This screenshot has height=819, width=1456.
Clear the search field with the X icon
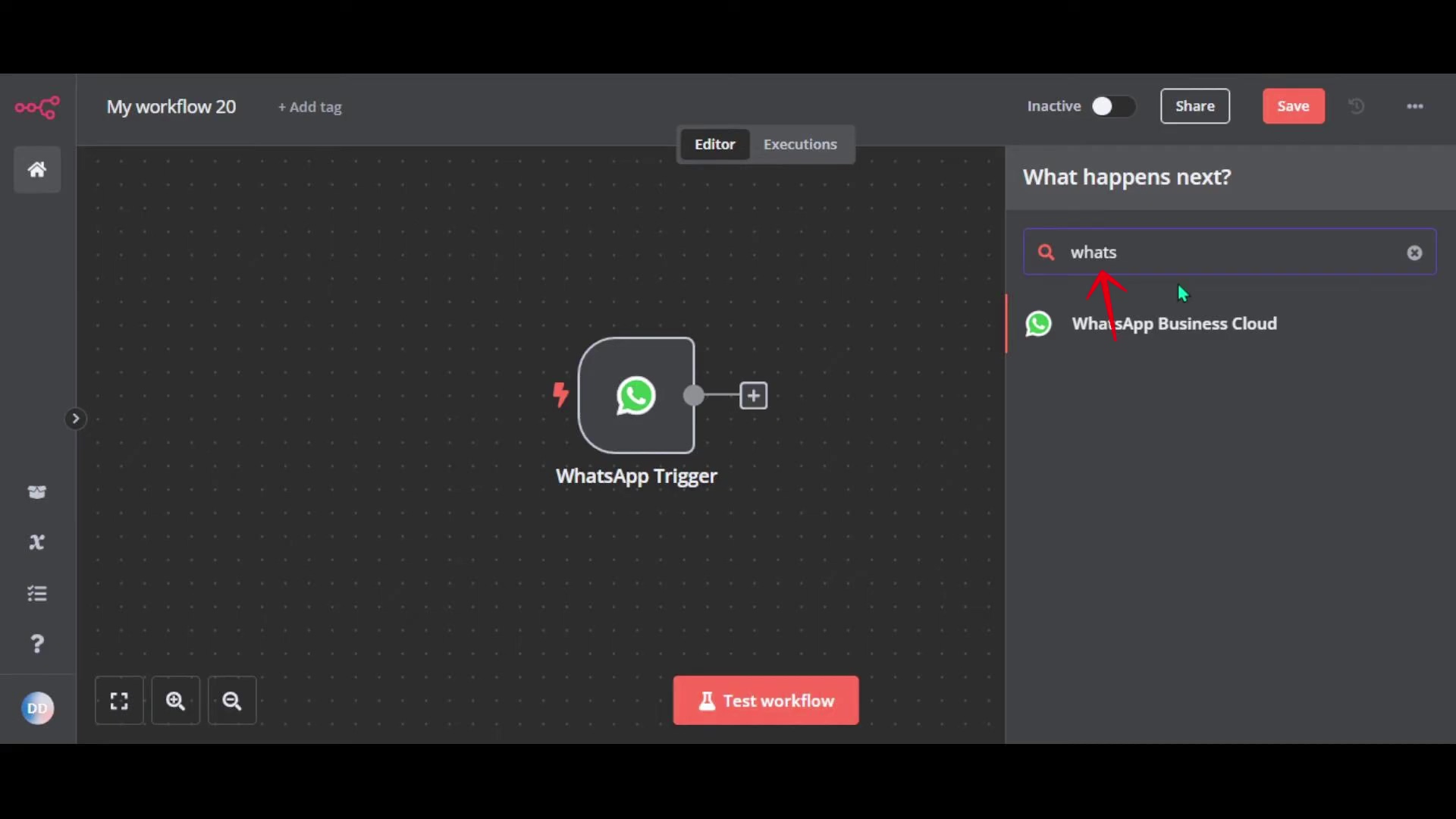[x=1415, y=253]
